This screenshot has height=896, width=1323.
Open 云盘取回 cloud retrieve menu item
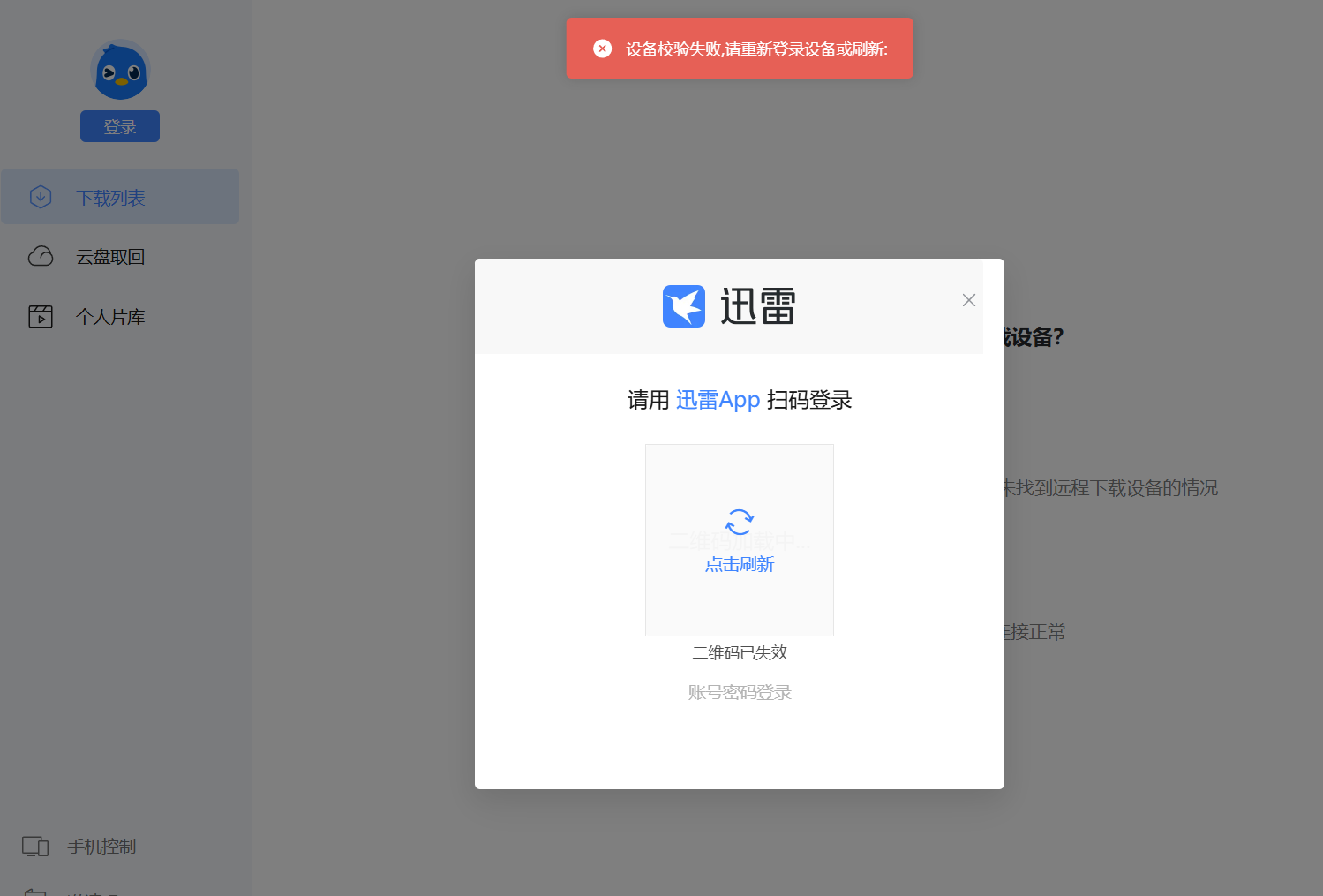120,257
